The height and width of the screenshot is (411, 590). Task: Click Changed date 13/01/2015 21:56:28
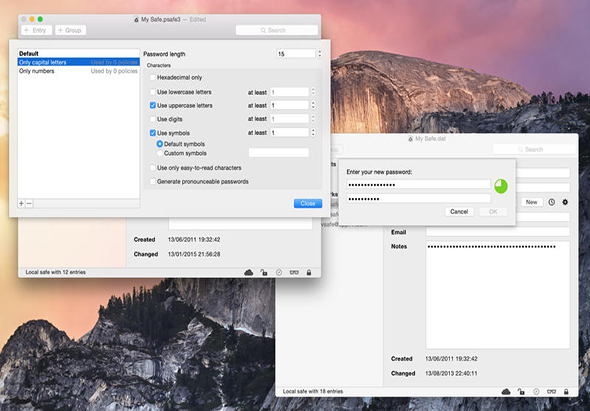[x=194, y=254]
